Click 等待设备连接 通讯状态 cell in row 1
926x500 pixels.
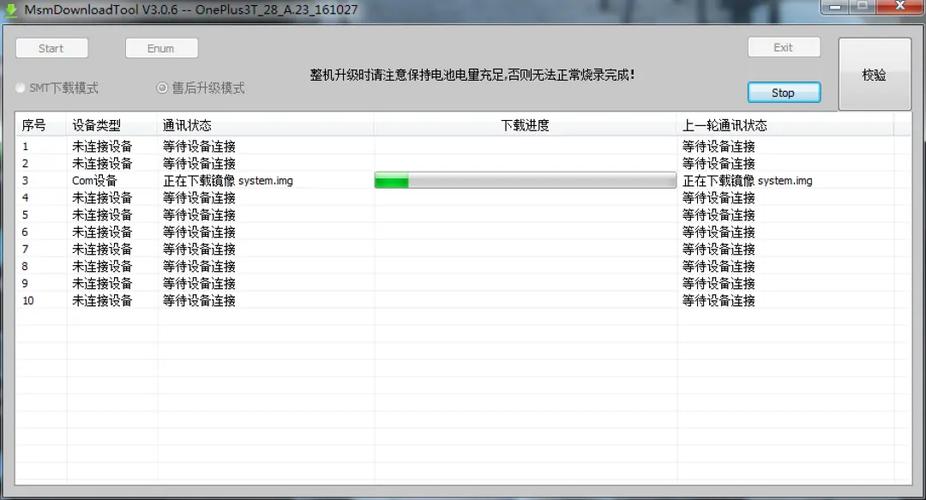coord(199,146)
